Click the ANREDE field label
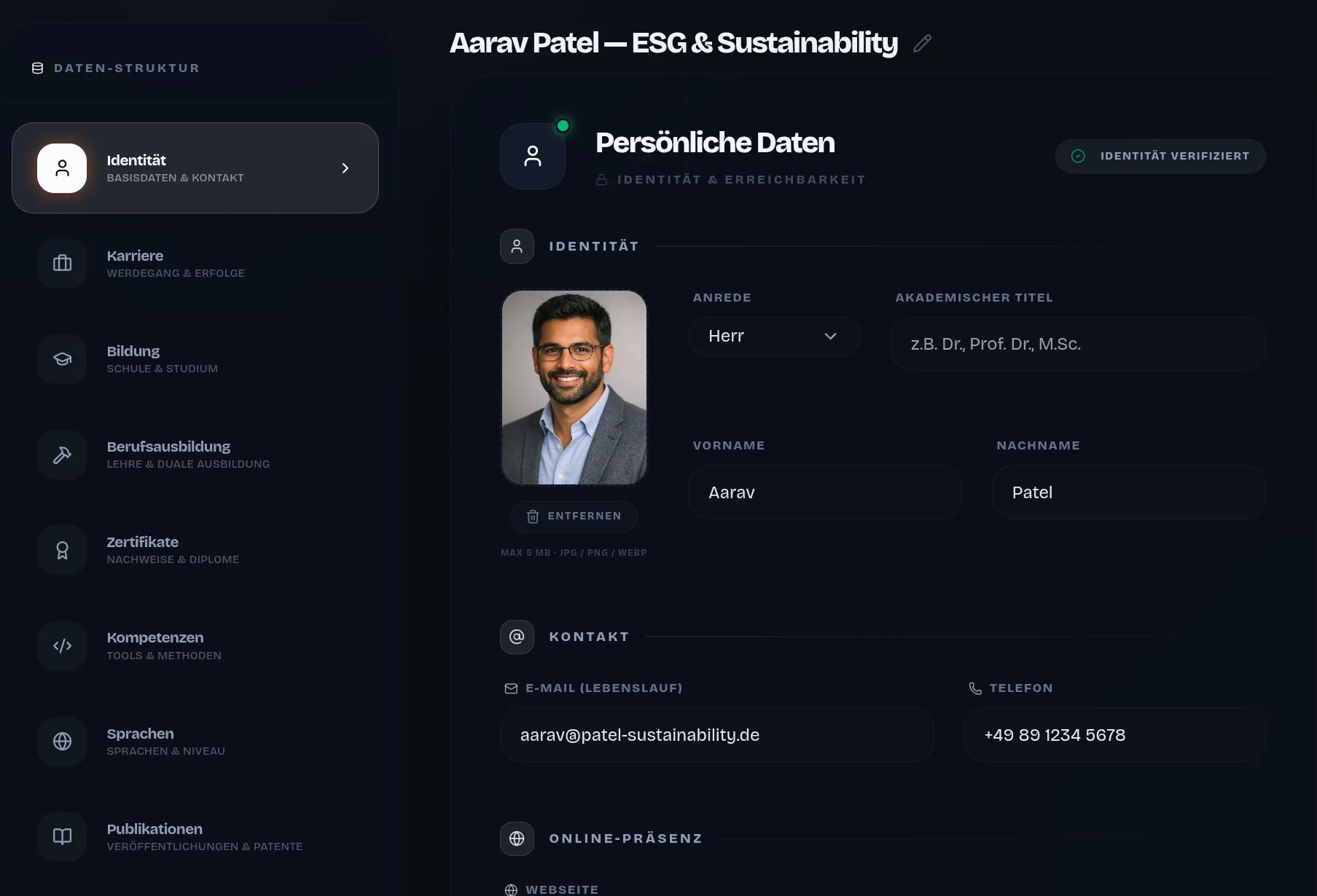This screenshot has width=1317, height=896. [x=722, y=298]
